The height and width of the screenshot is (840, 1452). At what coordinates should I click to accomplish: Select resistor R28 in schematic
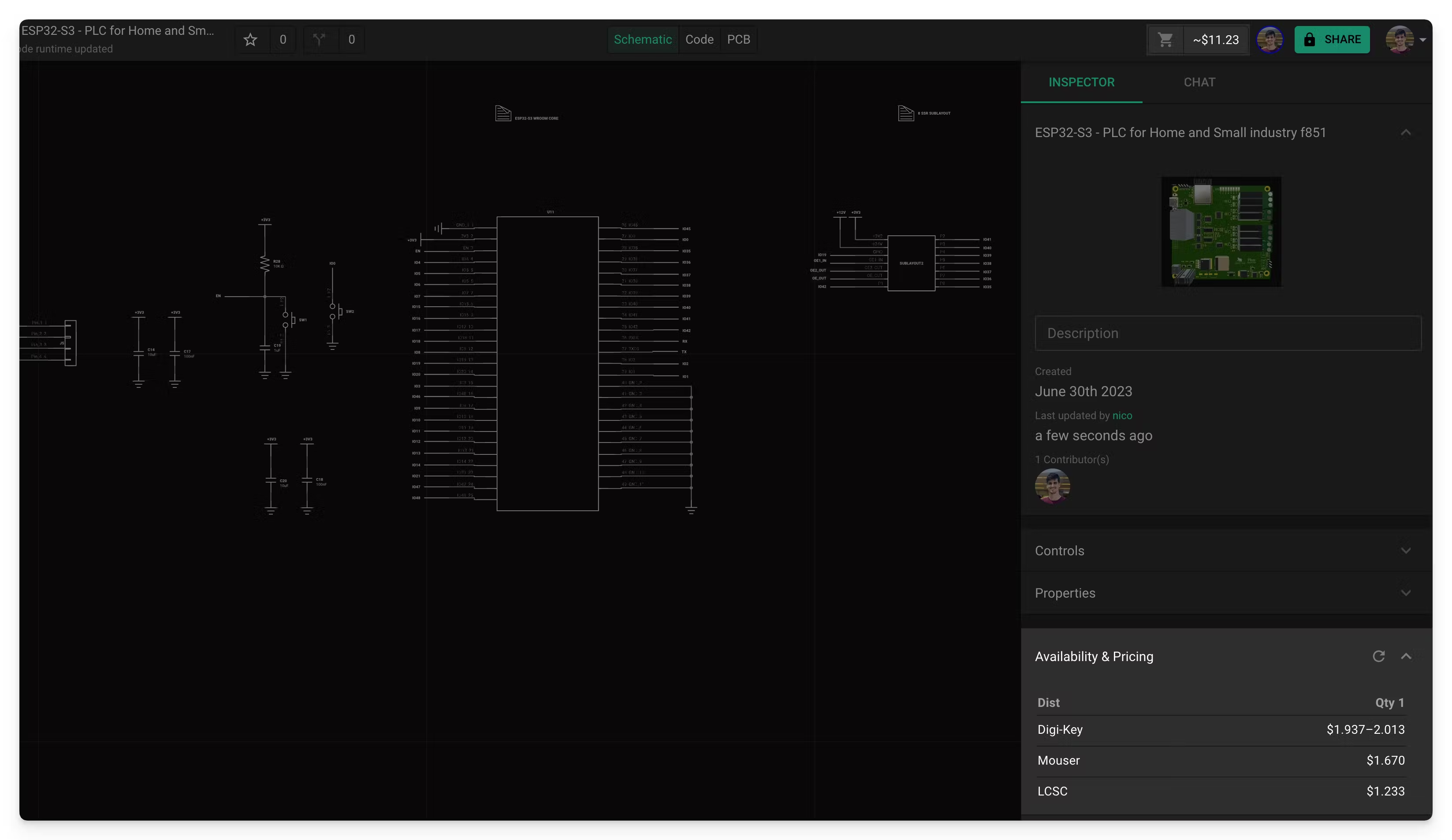click(264, 264)
